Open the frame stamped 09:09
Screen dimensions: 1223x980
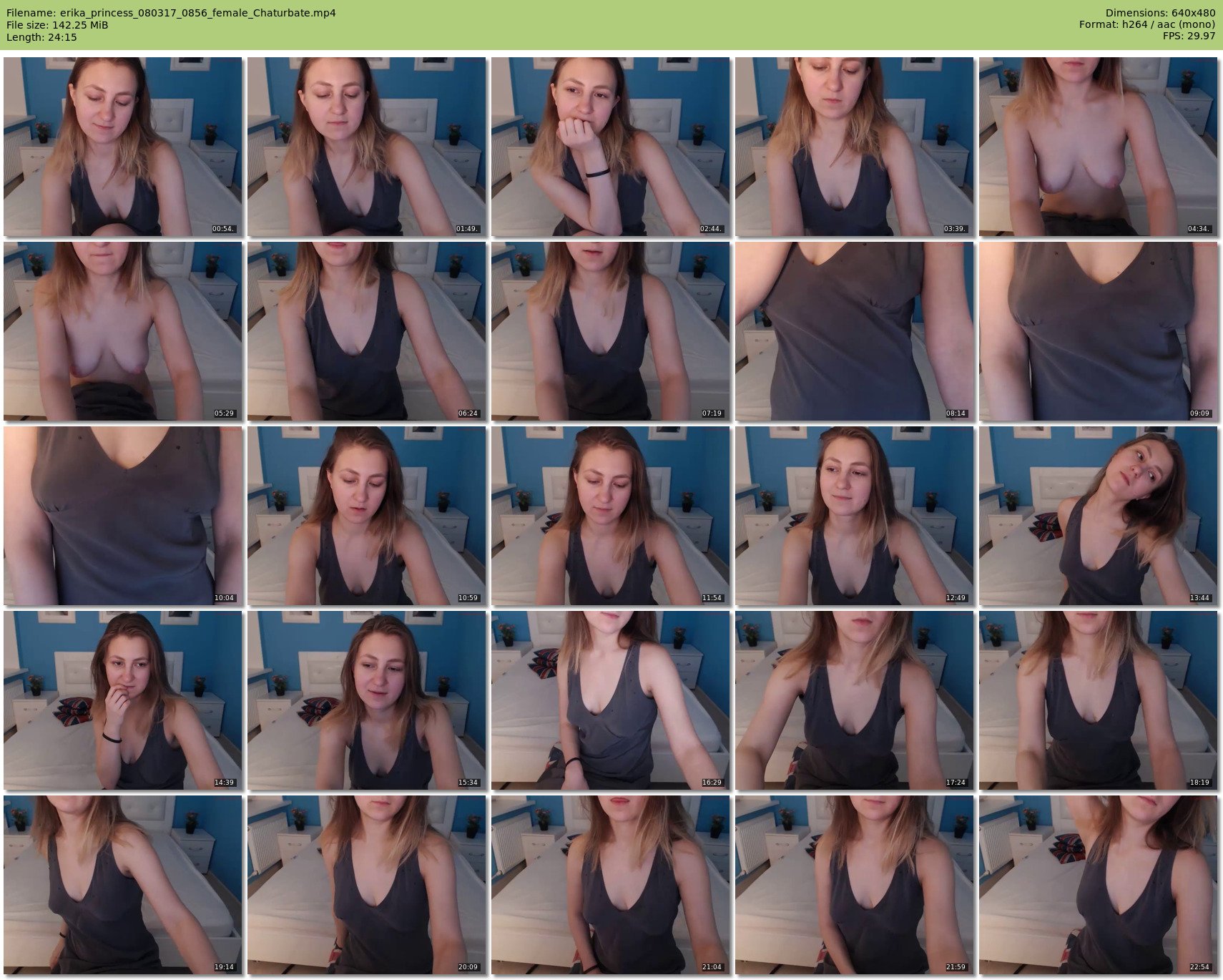click(x=1099, y=331)
